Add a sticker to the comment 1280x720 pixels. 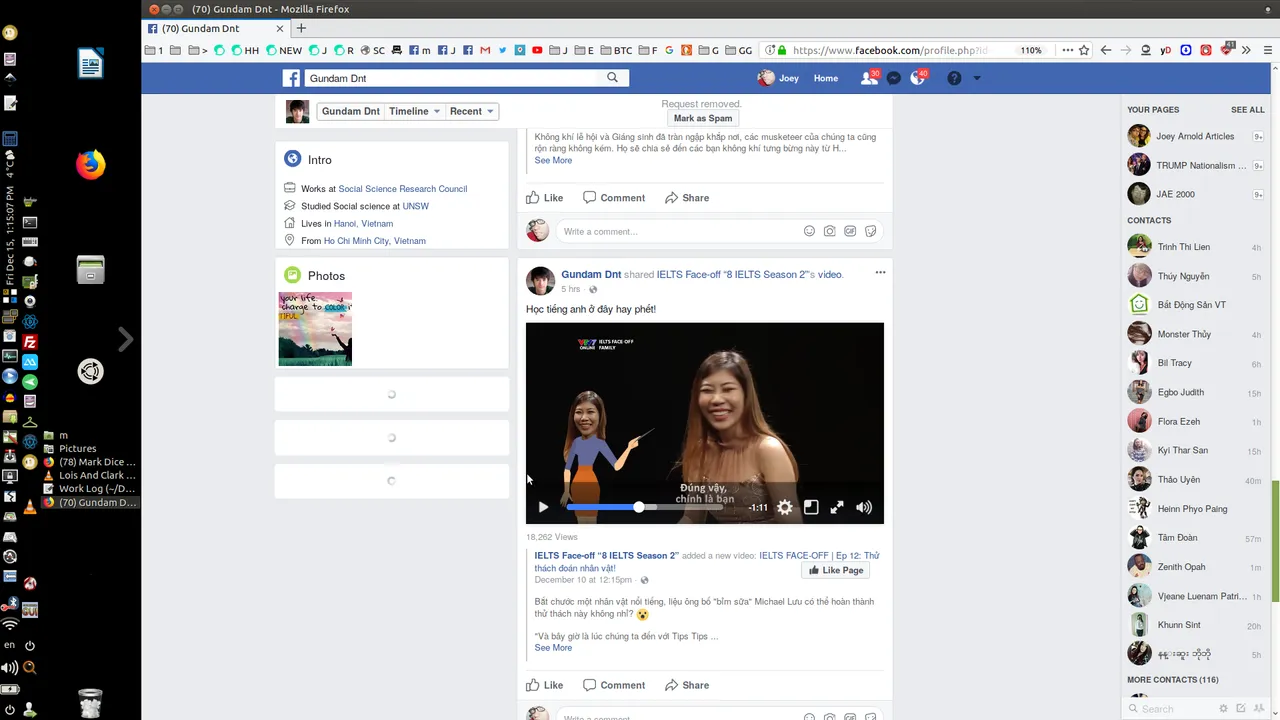click(x=870, y=231)
